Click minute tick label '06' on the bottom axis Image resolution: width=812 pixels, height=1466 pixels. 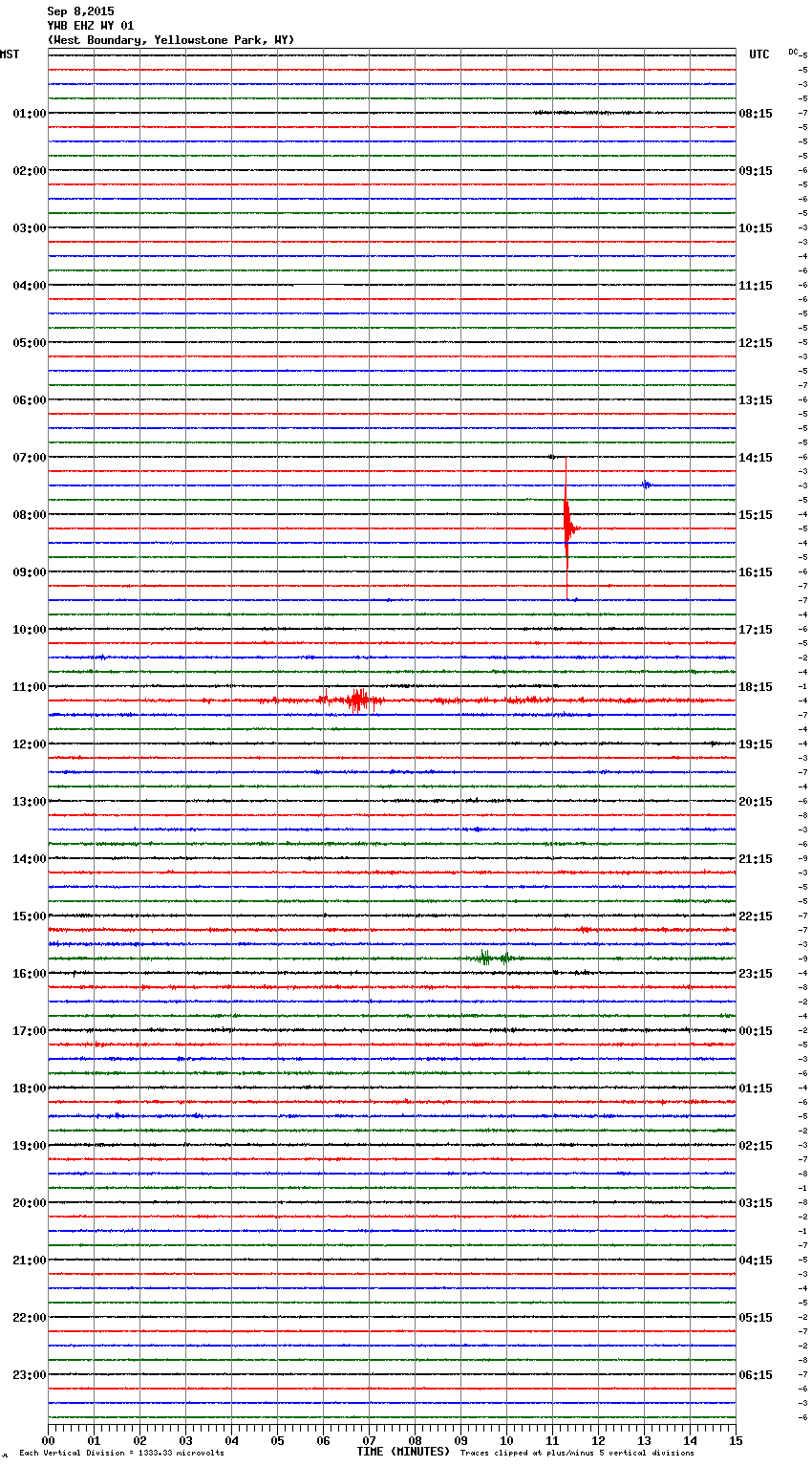(323, 1440)
